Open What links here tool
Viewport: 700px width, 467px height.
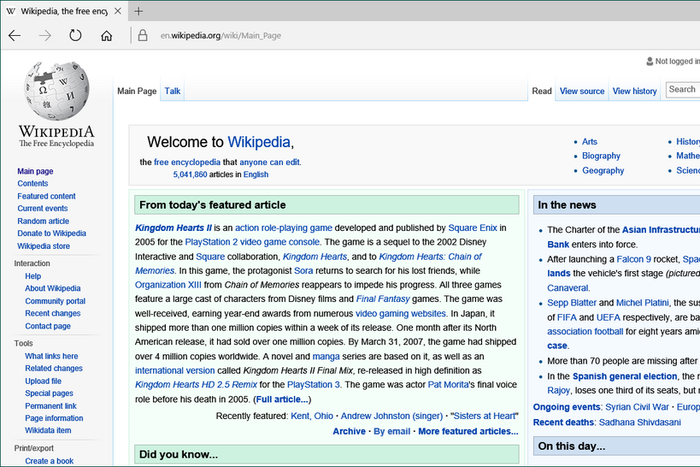51,356
